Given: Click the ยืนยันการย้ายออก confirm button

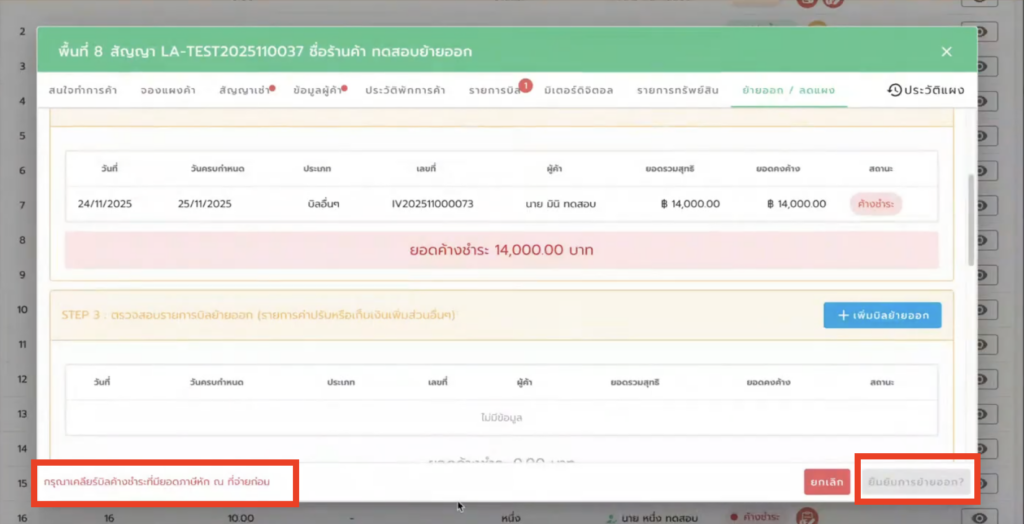Looking at the screenshot, I should point(917,482).
